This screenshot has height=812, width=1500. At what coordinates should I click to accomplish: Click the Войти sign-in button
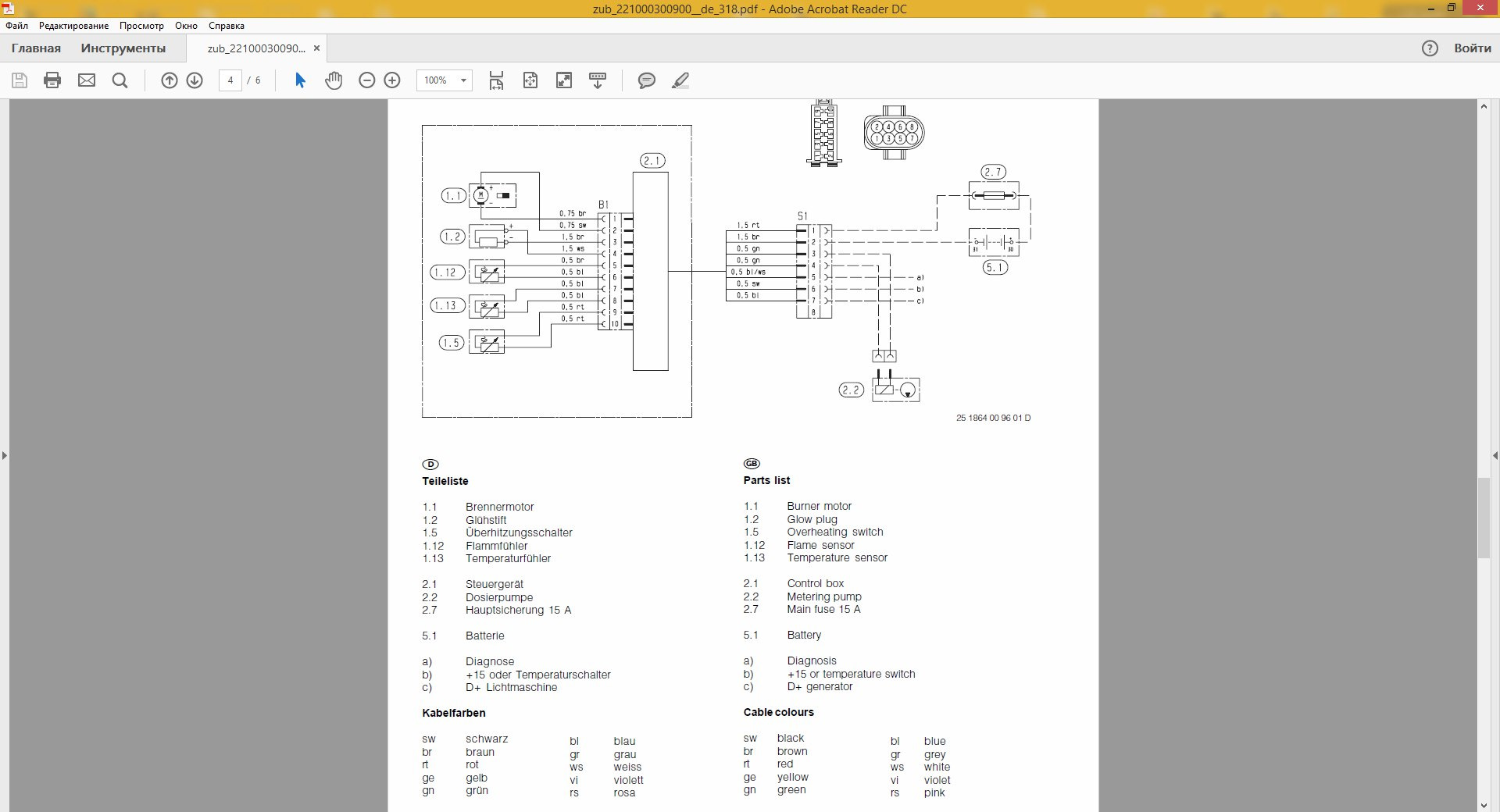1473,48
